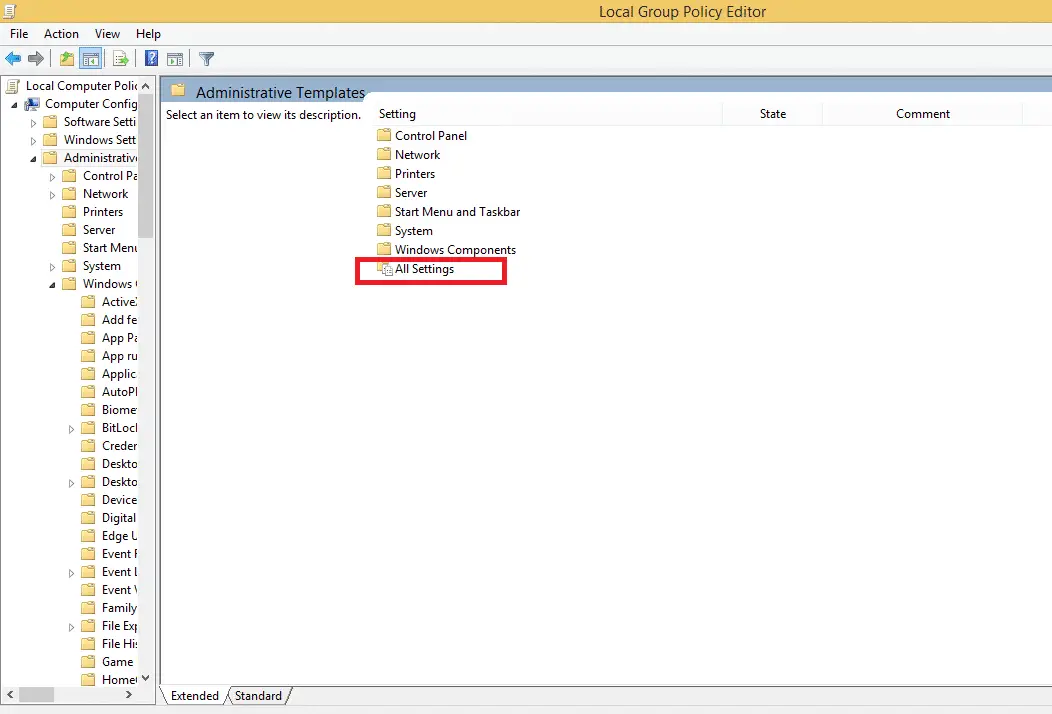Click the Server folder icon in the Setting list

(384, 193)
